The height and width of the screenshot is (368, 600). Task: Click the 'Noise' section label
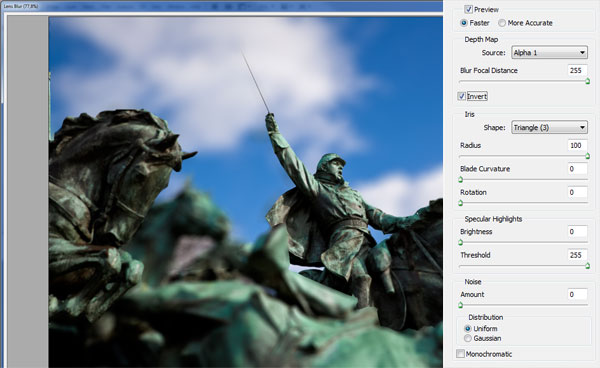473,282
